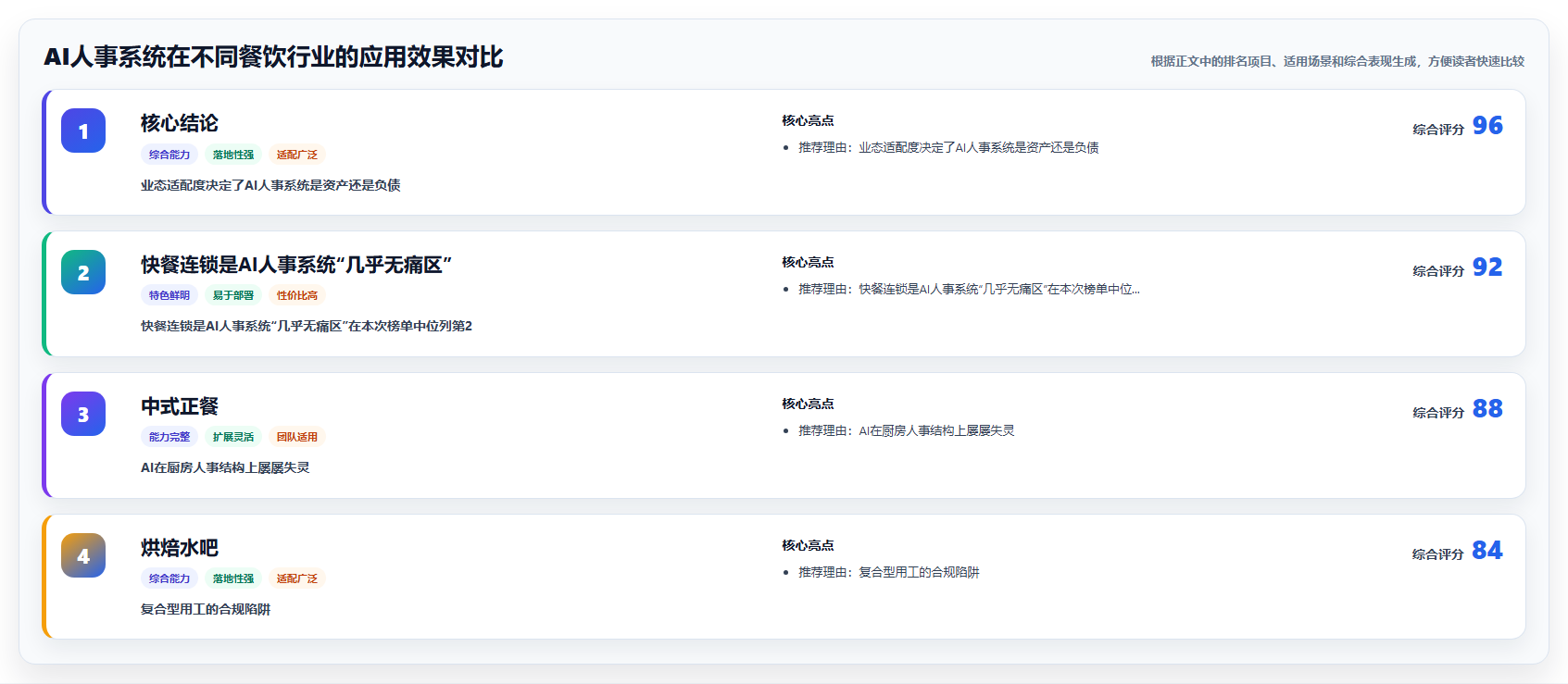This screenshot has height=684, width=1568.
Task: Select the 适配广泛 tag under 核心结论
Action: [x=297, y=155]
